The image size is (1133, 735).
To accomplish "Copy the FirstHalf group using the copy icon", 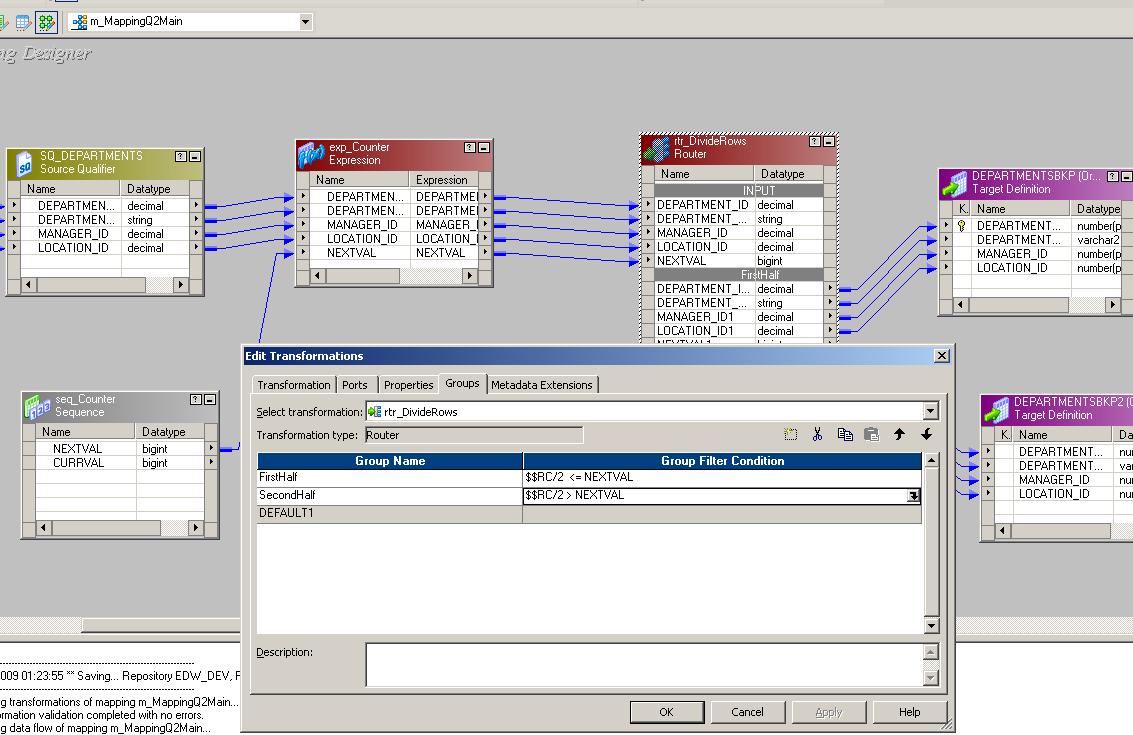I will [x=846, y=434].
